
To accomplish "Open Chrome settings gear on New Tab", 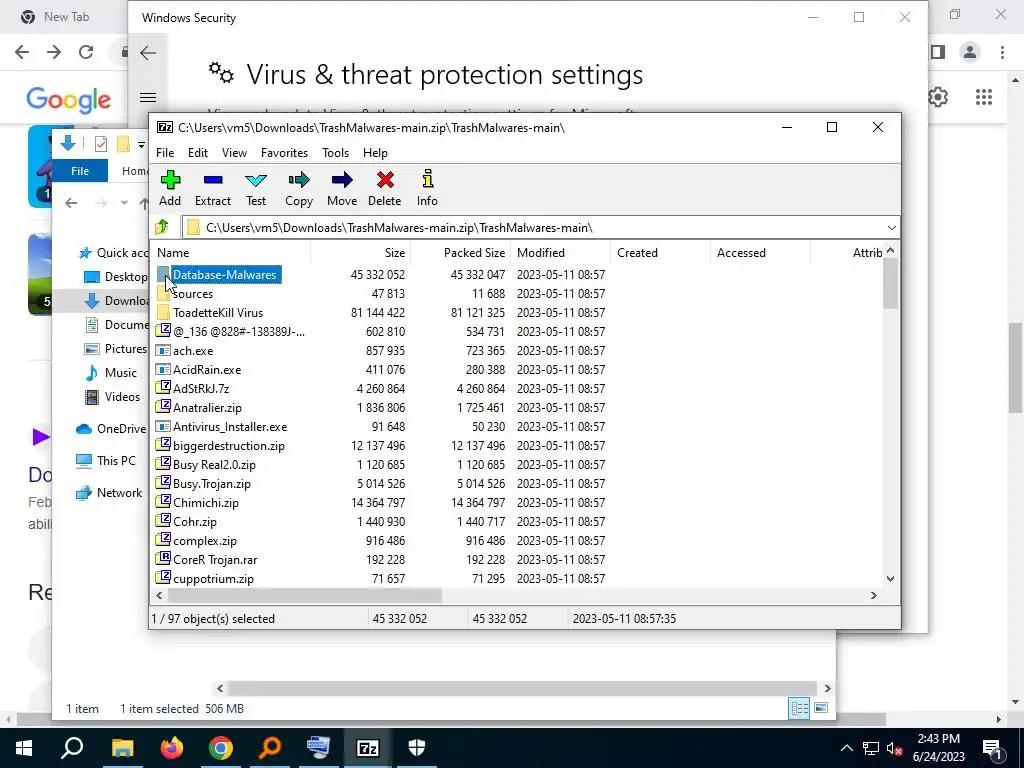I will pyautogui.click(x=938, y=97).
